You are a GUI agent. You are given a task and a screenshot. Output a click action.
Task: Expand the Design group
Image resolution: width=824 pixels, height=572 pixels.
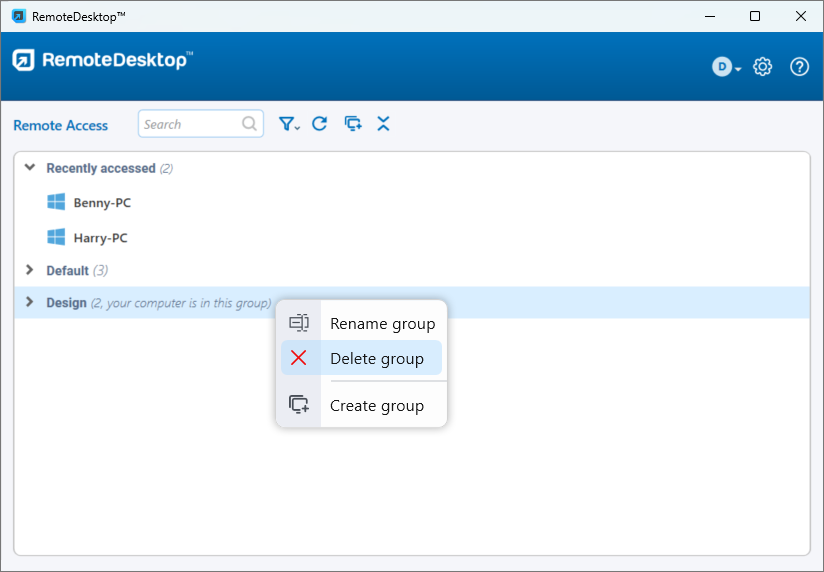tap(30, 302)
